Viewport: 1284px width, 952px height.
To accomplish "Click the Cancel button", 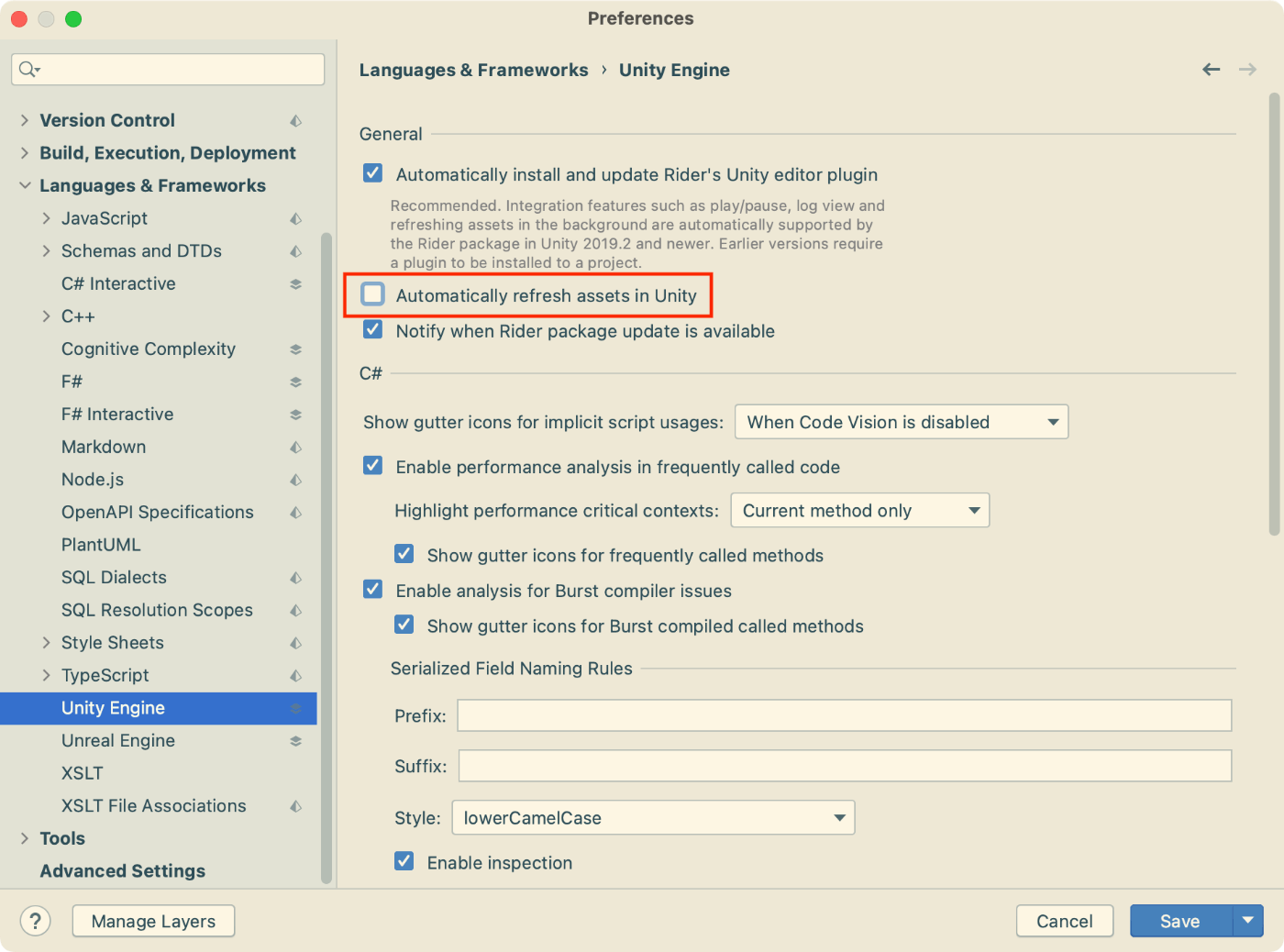I will [1065, 921].
